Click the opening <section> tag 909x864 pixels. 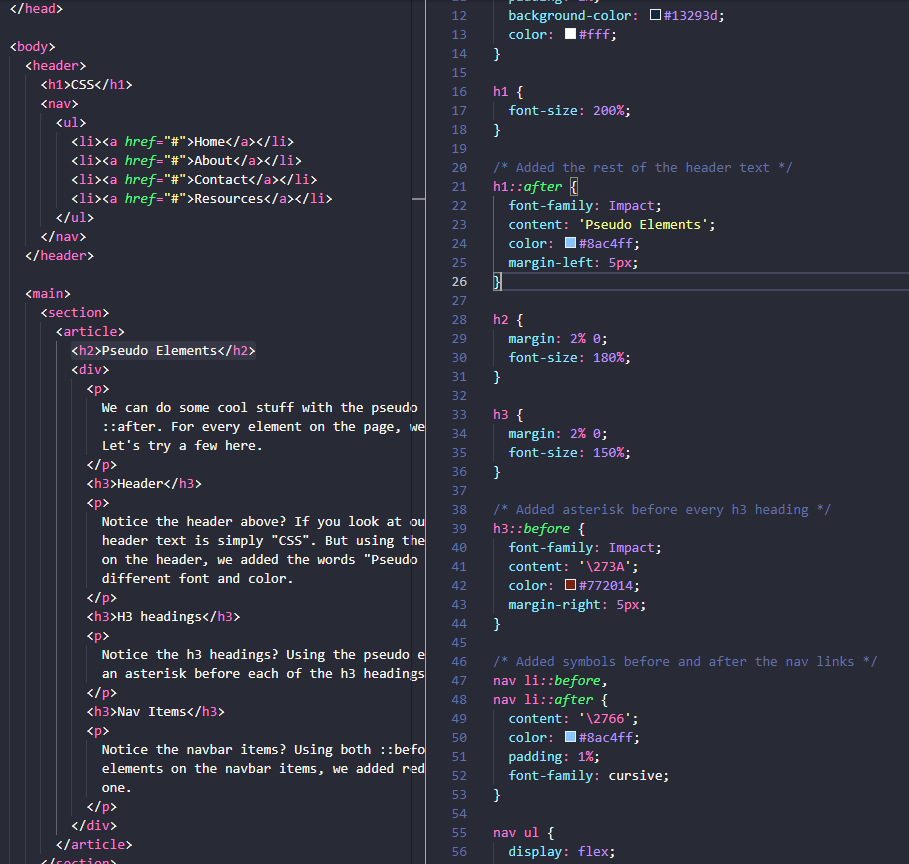(75, 313)
